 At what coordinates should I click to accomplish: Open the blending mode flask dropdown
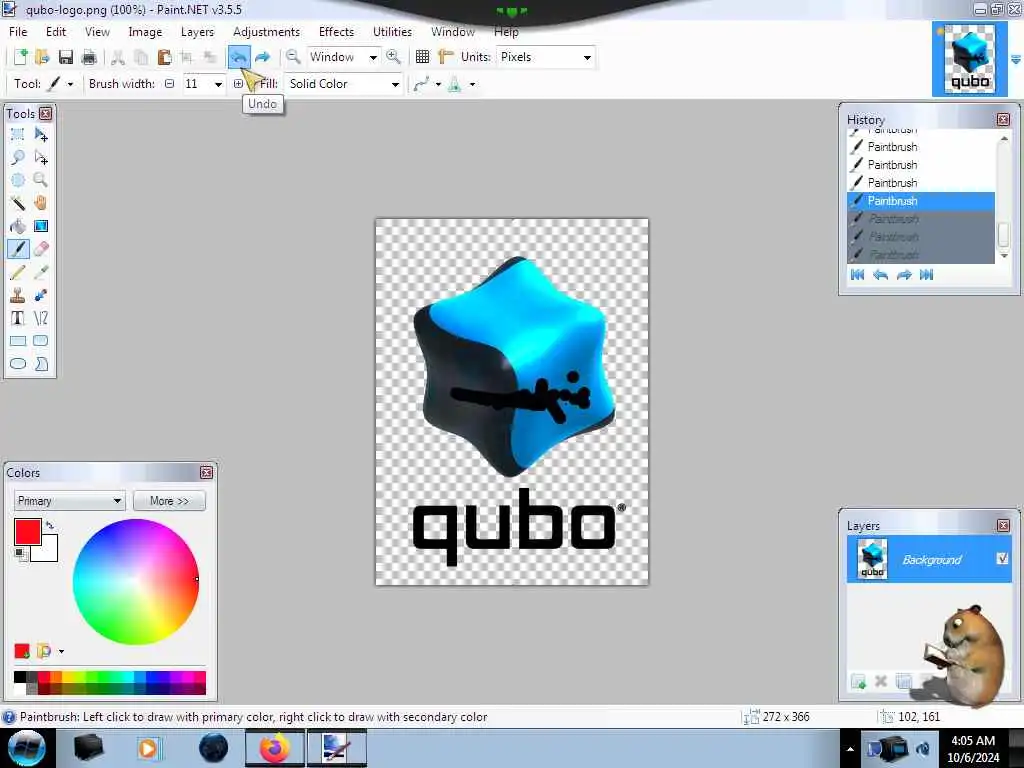tap(472, 84)
